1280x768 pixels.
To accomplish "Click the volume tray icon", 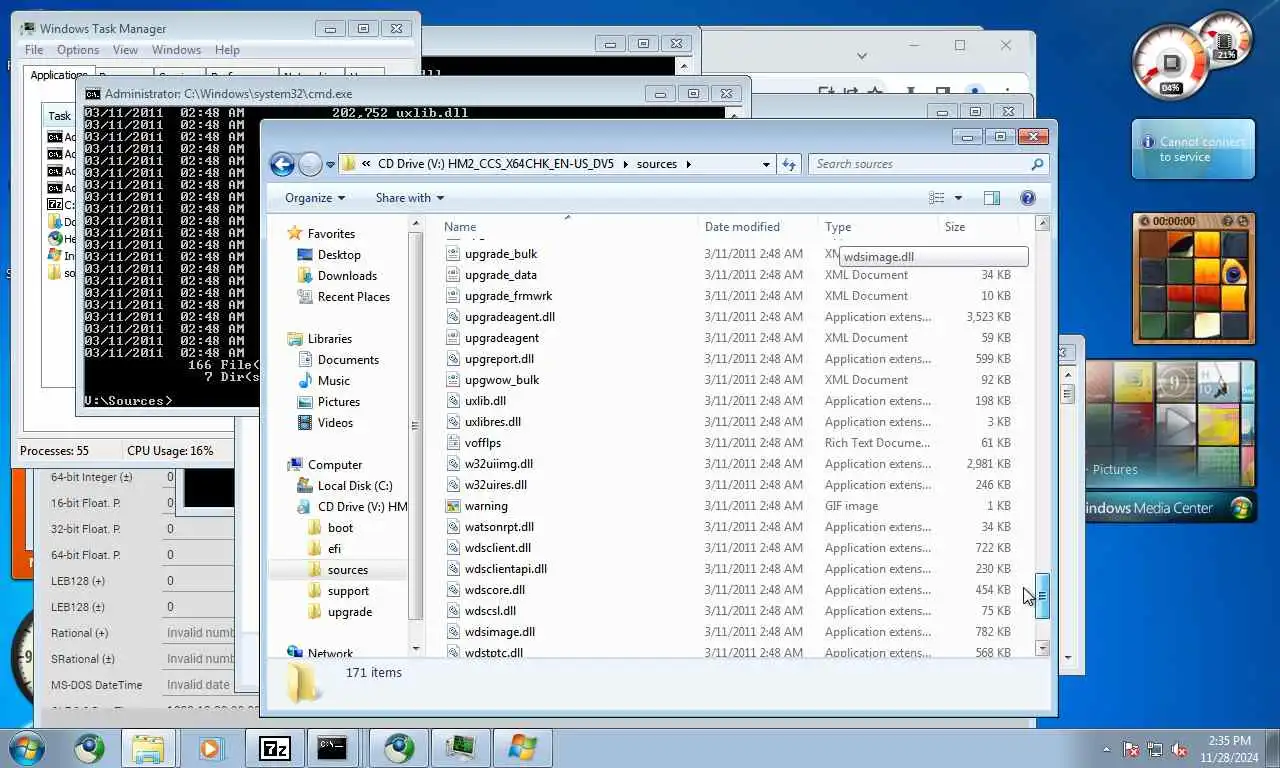I will (1179, 748).
